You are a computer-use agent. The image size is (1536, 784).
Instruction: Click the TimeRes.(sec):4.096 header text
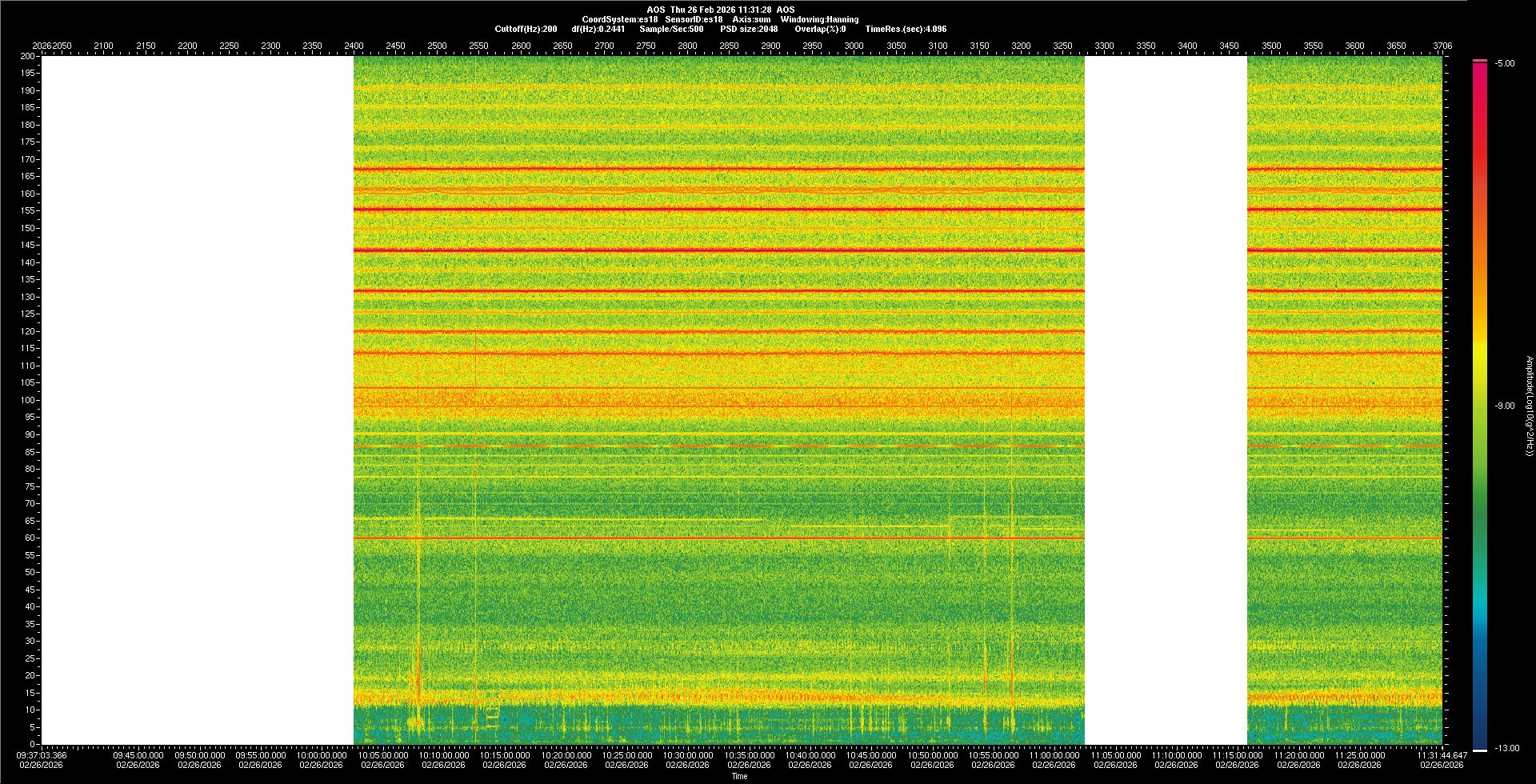(906, 30)
